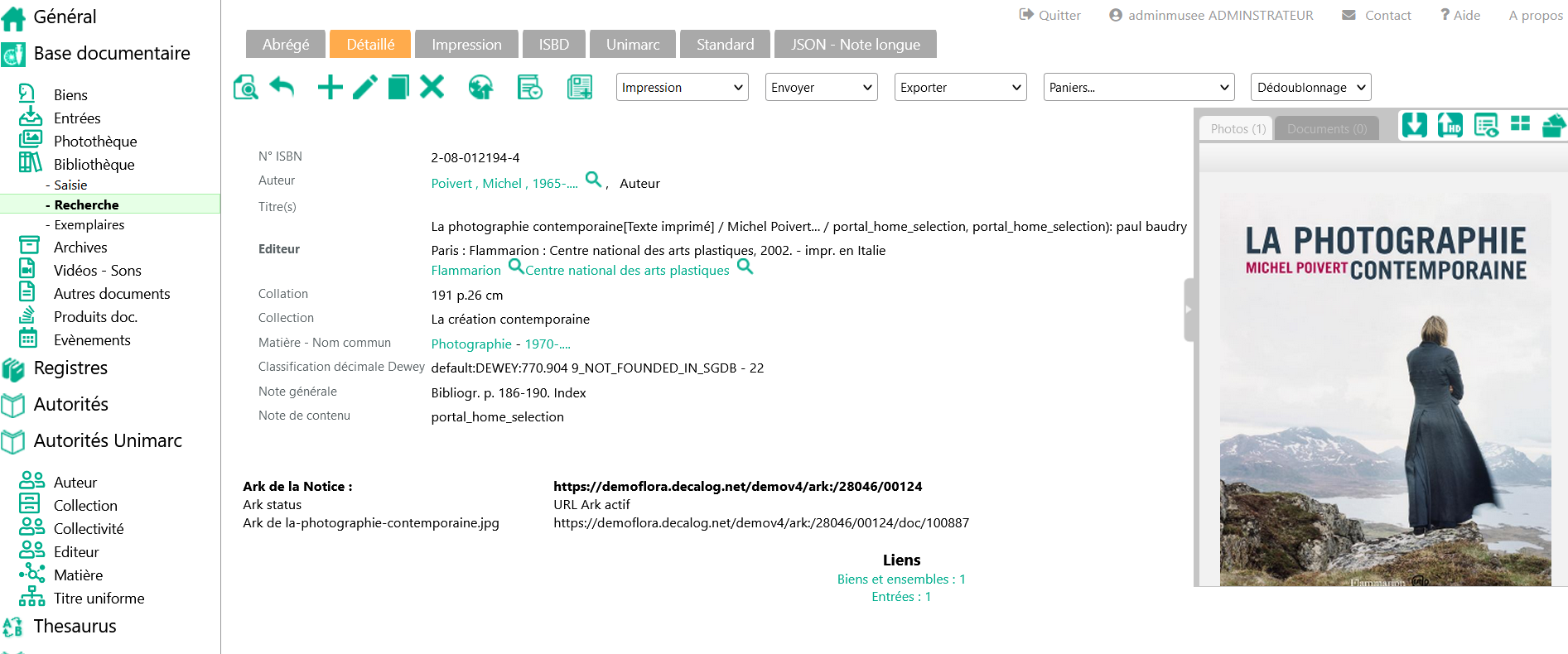Open the Photographie subject link
The height and width of the screenshot is (654, 1568).
[471, 344]
